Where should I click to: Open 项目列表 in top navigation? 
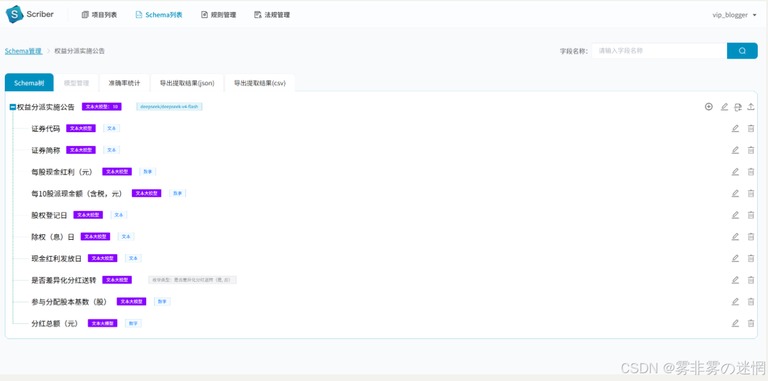coord(99,15)
